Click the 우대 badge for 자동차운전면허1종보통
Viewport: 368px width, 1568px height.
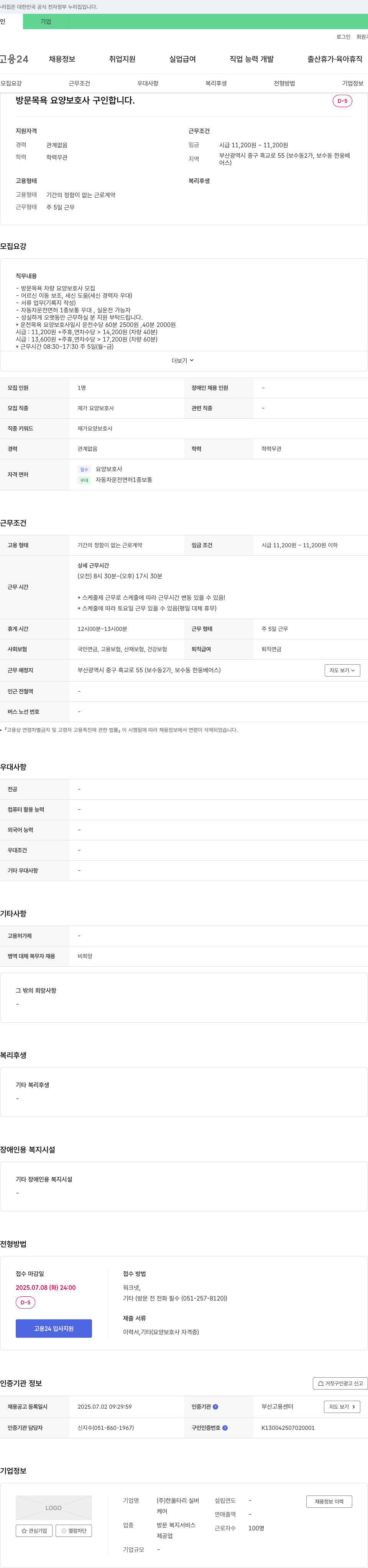pos(84,480)
